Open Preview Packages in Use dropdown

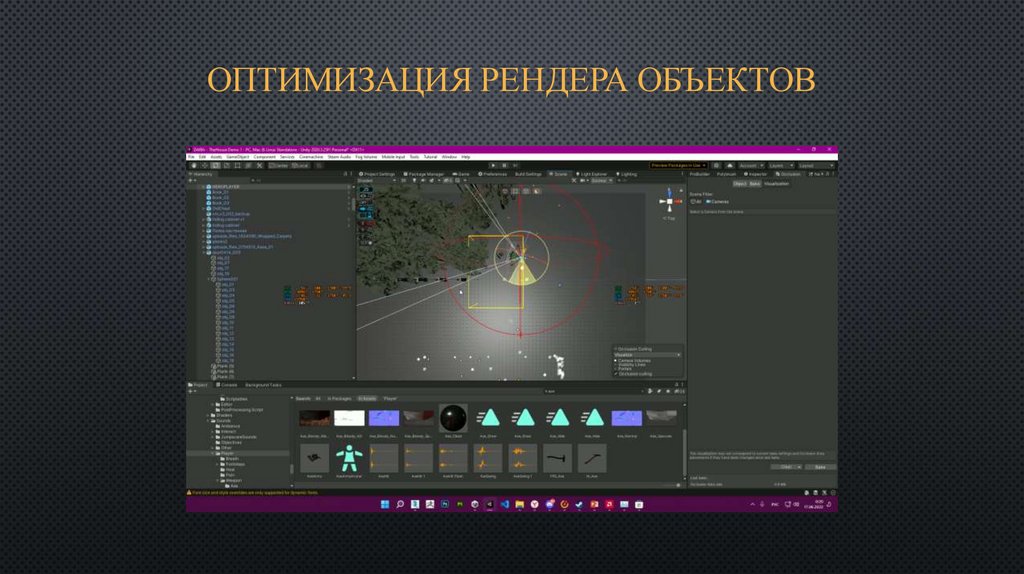coord(678,166)
